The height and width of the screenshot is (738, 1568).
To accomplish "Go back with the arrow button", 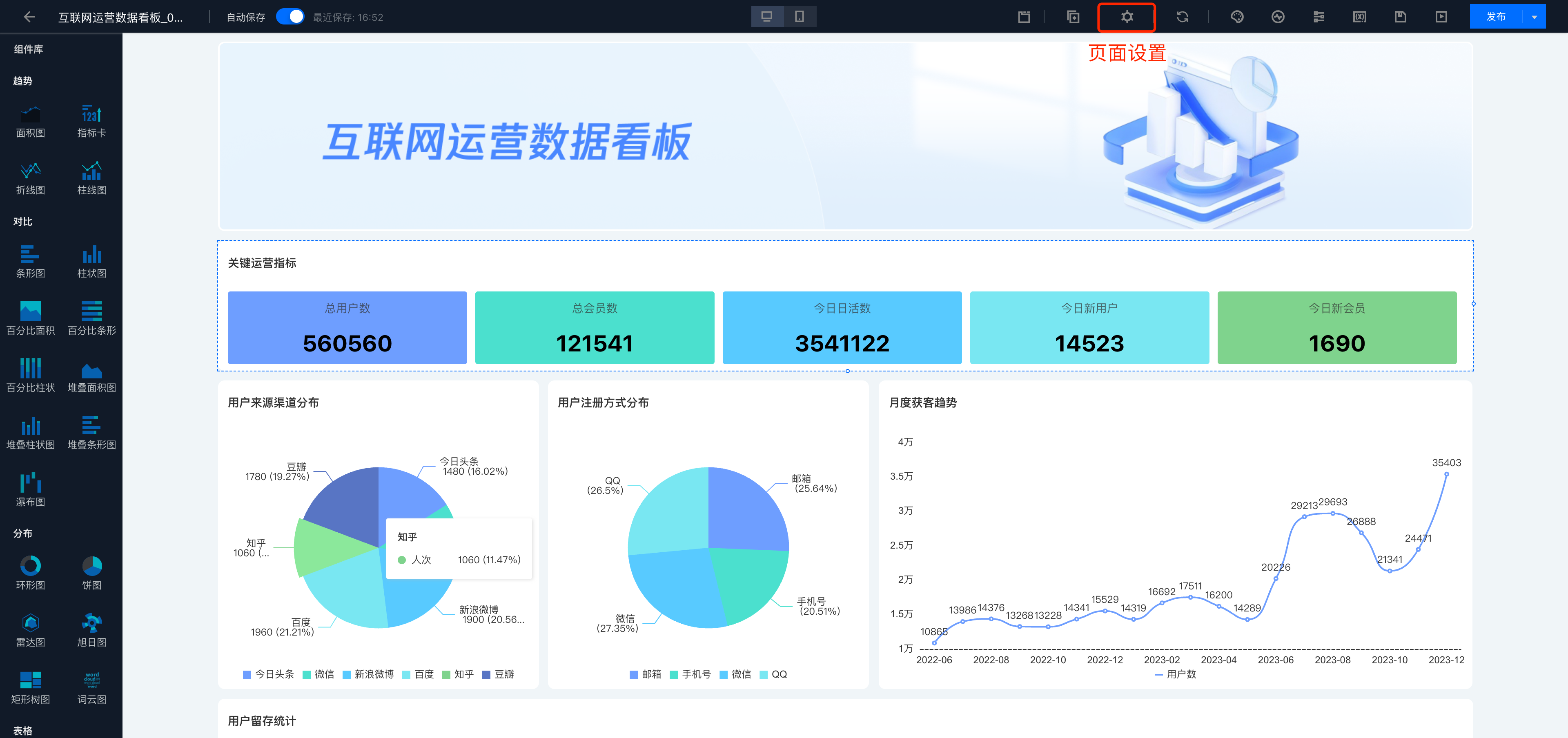I will click(29, 17).
